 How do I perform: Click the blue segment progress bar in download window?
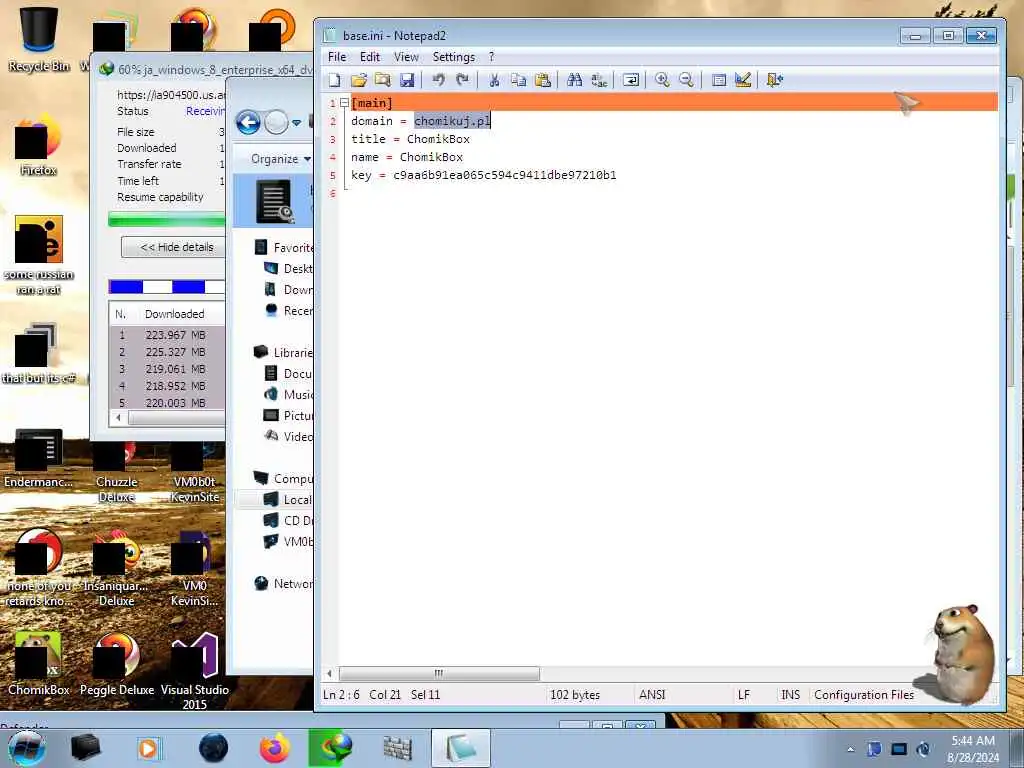pyautogui.click(x=167, y=287)
